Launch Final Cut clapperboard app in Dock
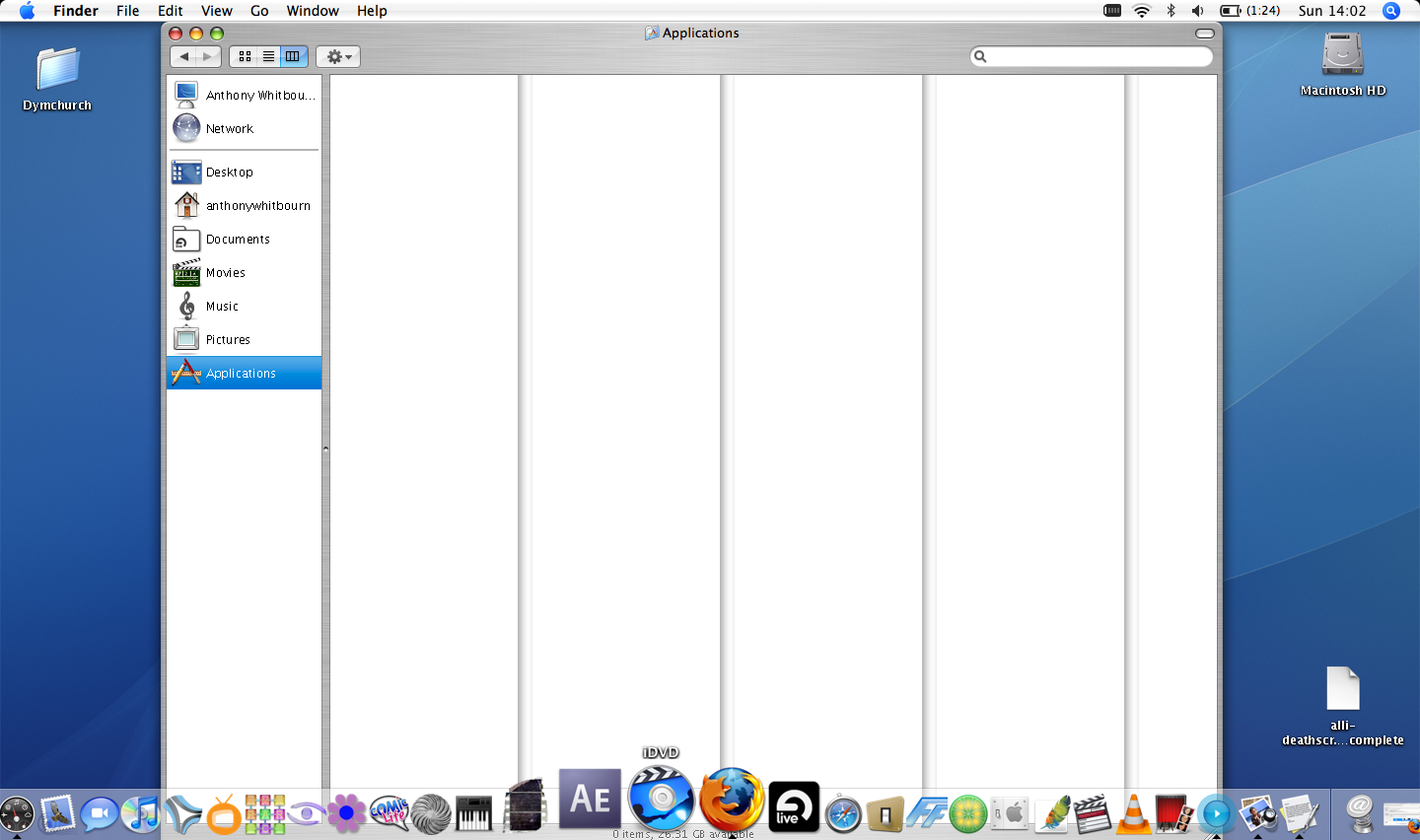Image resolution: width=1420 pixels, height=840 pixels. [1093, 814]
